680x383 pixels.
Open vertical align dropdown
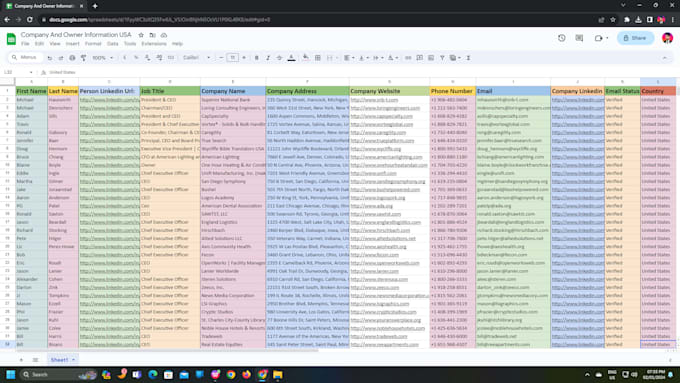coord(363,58)
